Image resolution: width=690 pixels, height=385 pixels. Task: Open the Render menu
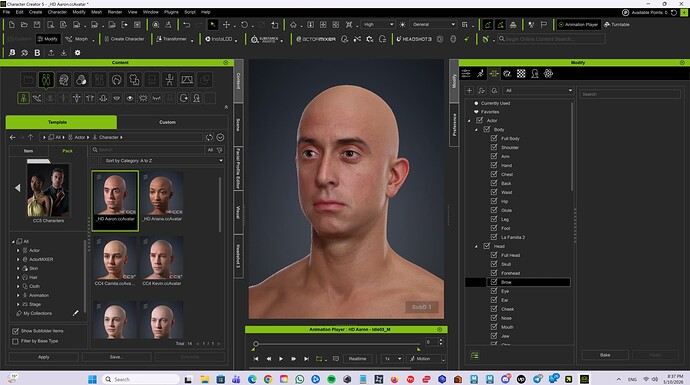pyautogui.click(x=115, y=12)
